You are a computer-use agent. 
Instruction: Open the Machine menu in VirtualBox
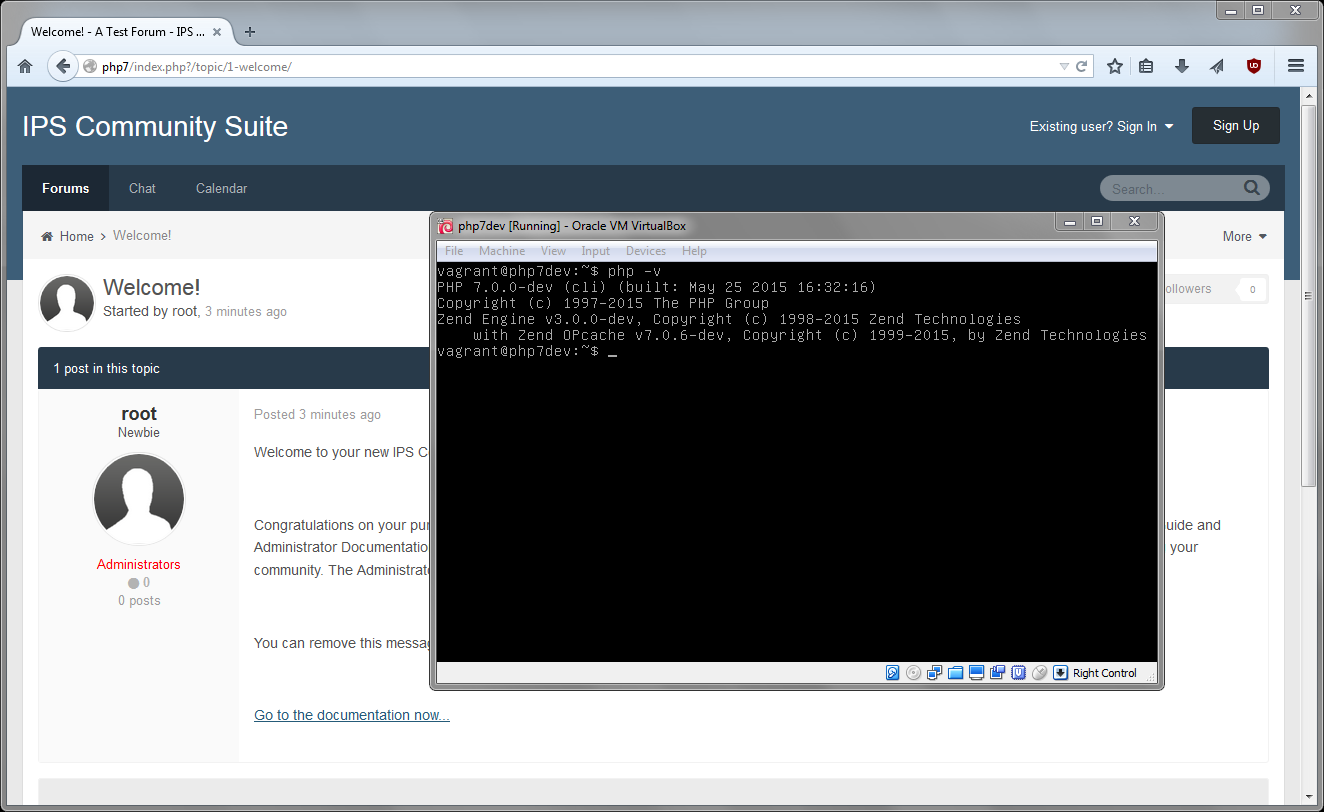(x=501, y=251)
